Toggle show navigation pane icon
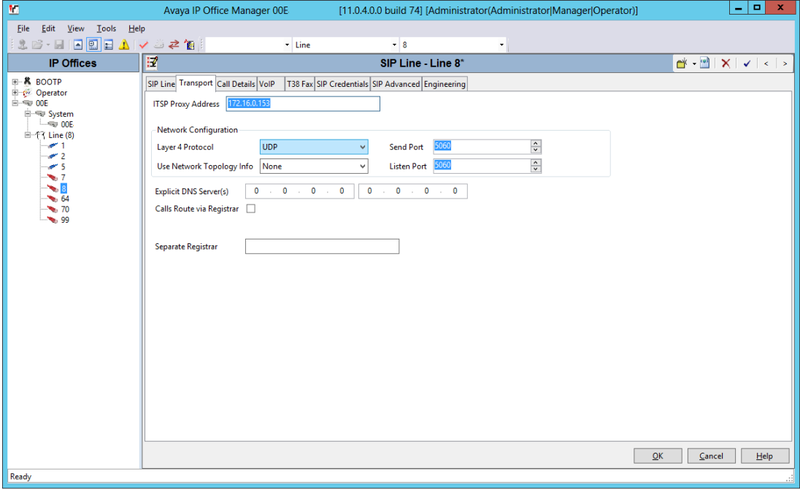The width and height of the screenshot is (800, 490). point(93,45)
